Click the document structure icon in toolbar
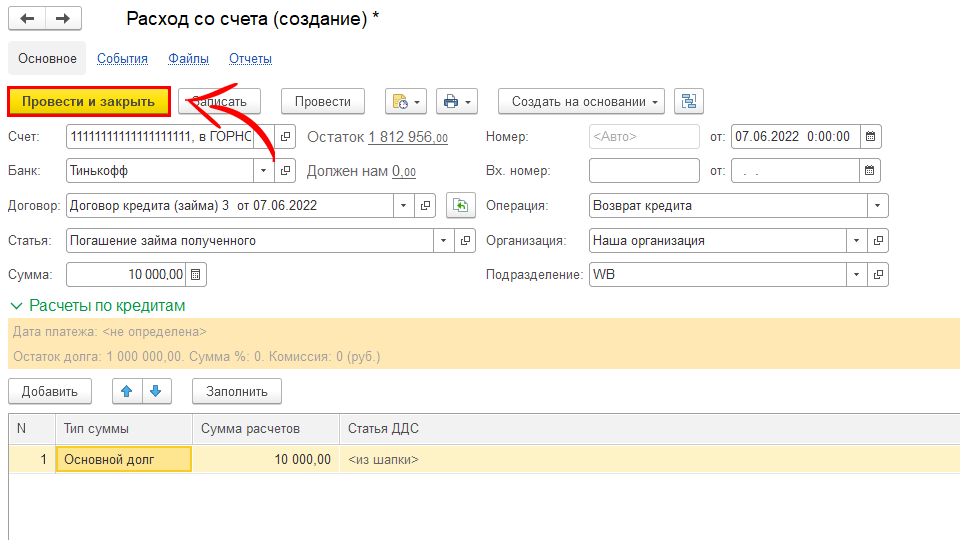 [x=689, y=101]
